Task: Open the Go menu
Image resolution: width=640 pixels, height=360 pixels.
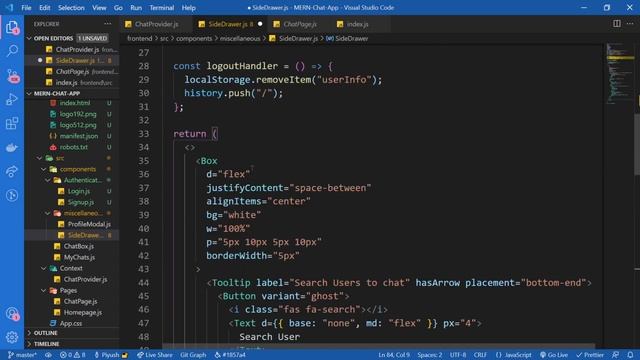Action: (118, 8)
